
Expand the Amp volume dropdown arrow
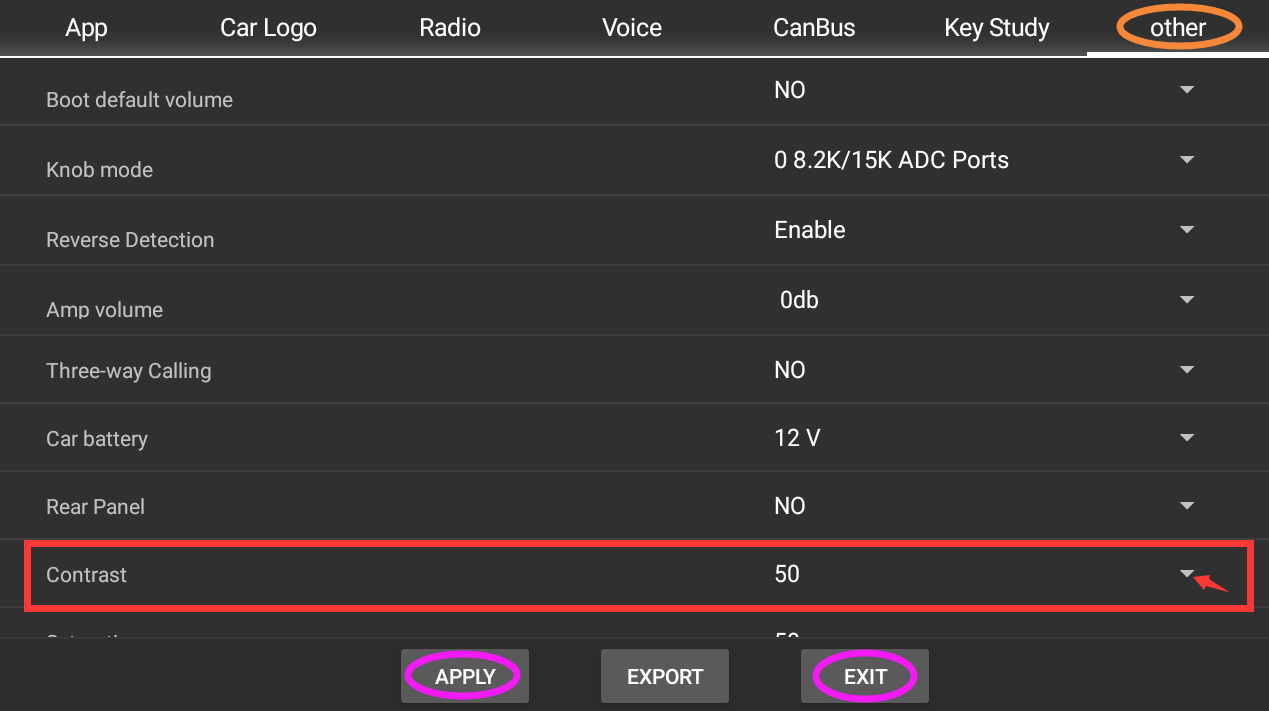point(1187,300)
